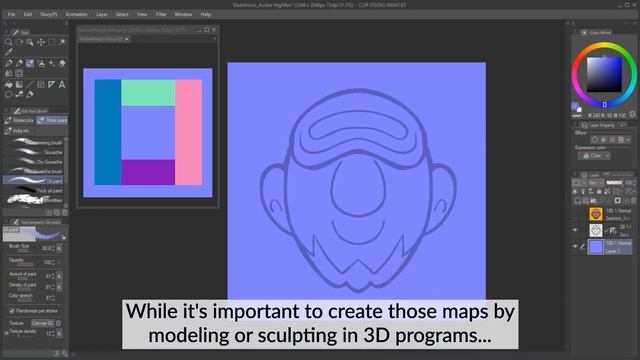Viewport: 640px width, 360px height.
Task: Select the Pen tool
Action: coord(9,63)
